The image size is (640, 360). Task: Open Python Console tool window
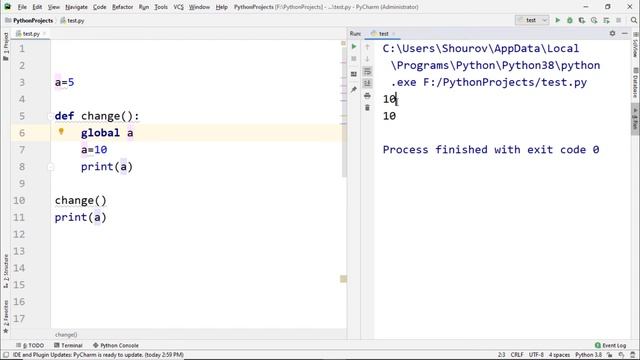pyautogui.click(x=116, y=345)
